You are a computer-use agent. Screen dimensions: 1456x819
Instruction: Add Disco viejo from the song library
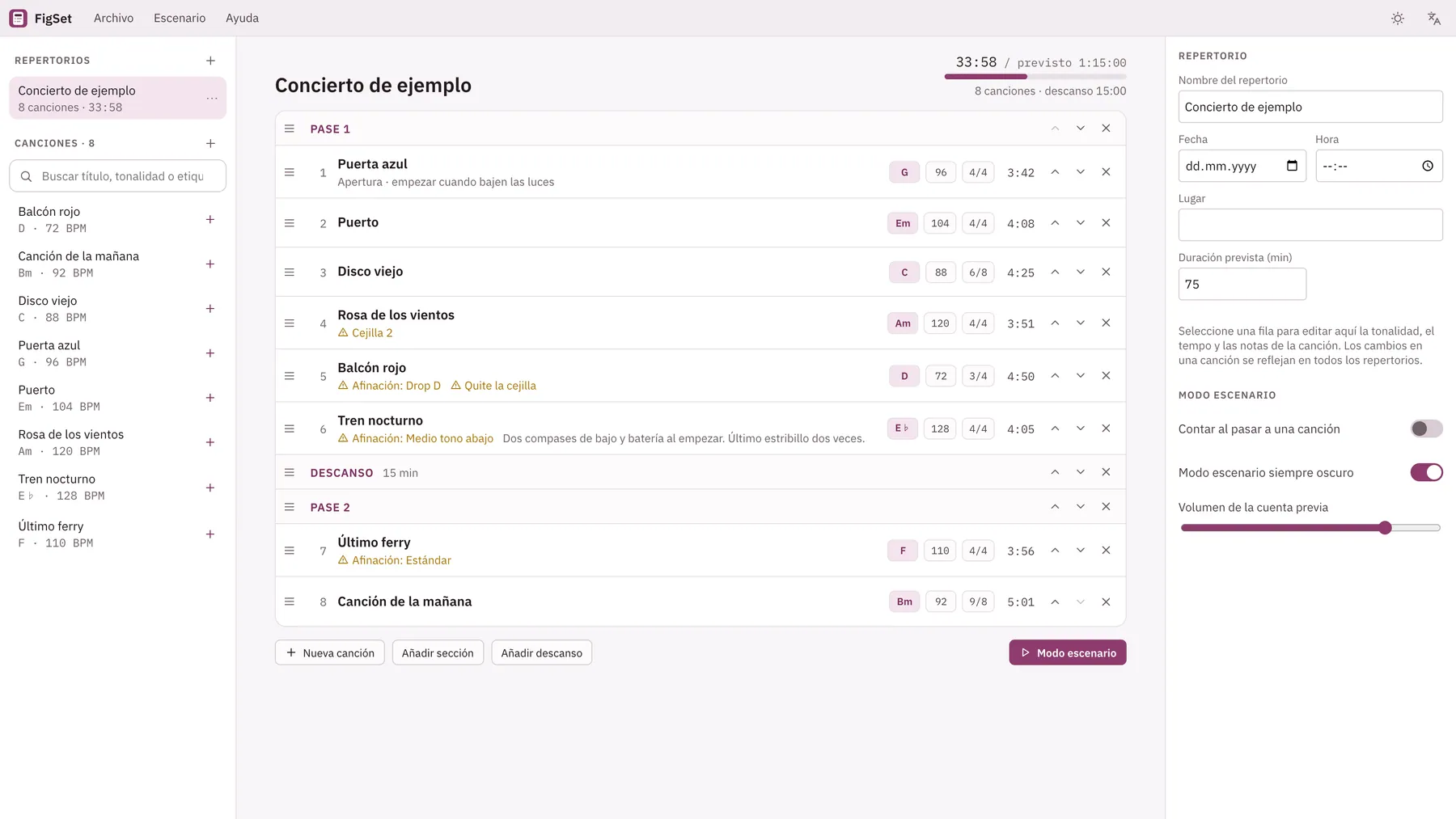pos(210,309)
